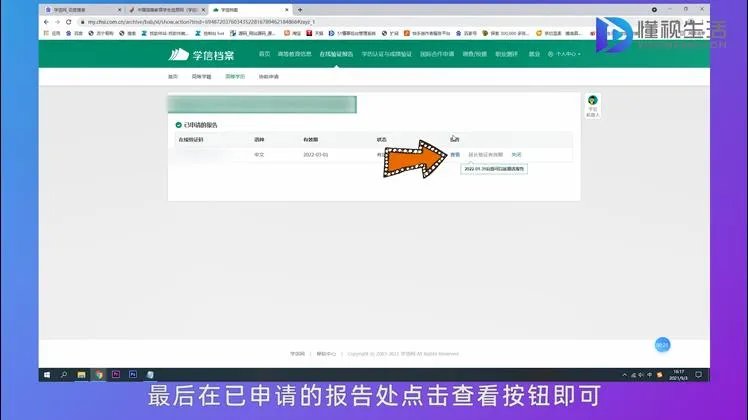Image resolution: width=748 pixels, height=420 pixels.
Task: Click the 学信档案 logo
Action: 201,54
